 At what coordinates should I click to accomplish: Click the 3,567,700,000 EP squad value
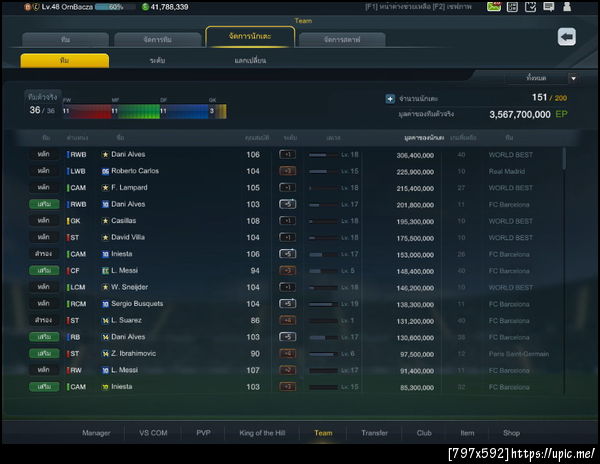pyautogui.click(x=528, y=114)
